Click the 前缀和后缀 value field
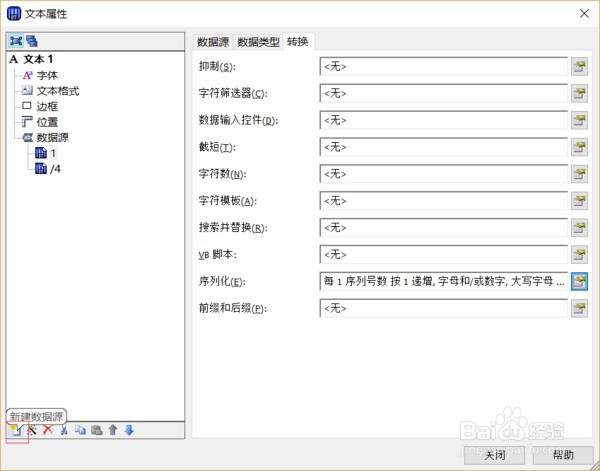600x471 pixels. 443,308
